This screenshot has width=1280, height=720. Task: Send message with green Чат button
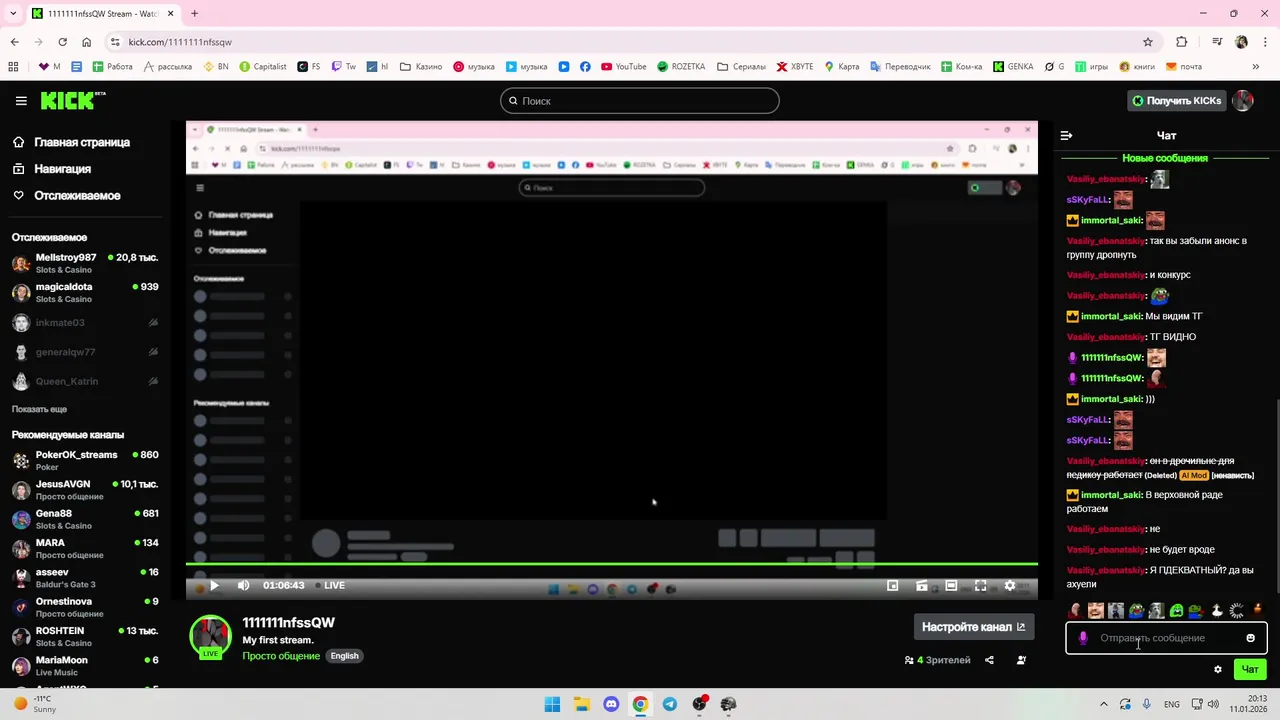(x=1249, y=670)
